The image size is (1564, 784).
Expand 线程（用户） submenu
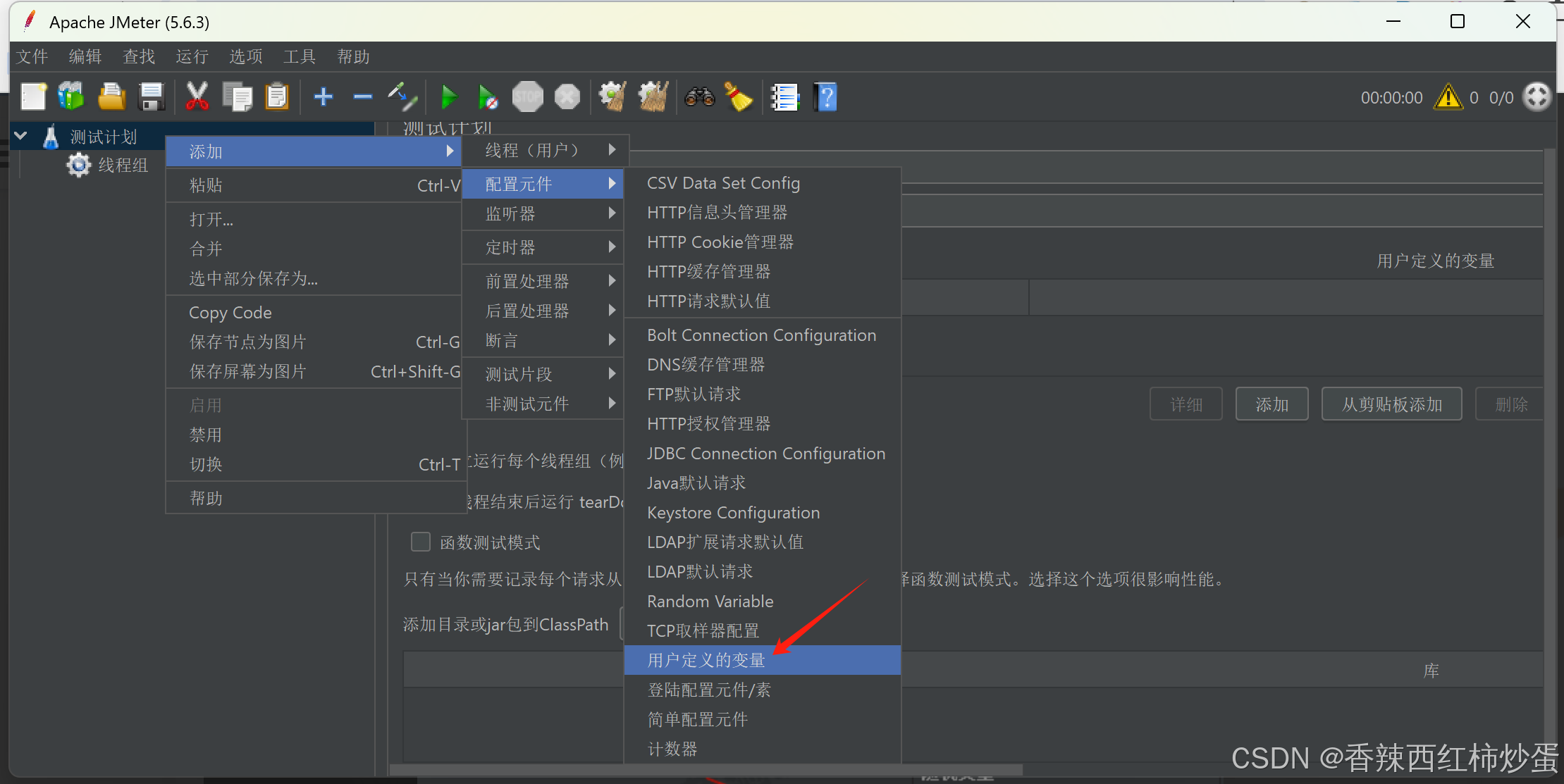[x=543, y=150]
